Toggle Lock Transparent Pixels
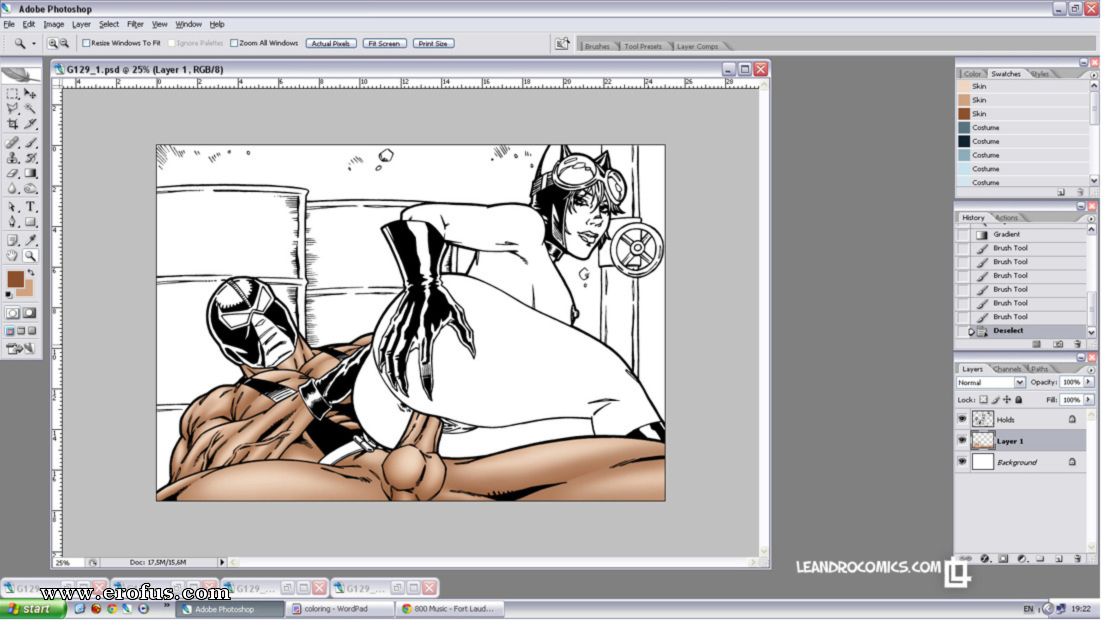The image size is (1105, 625). (x=983, y=400)
